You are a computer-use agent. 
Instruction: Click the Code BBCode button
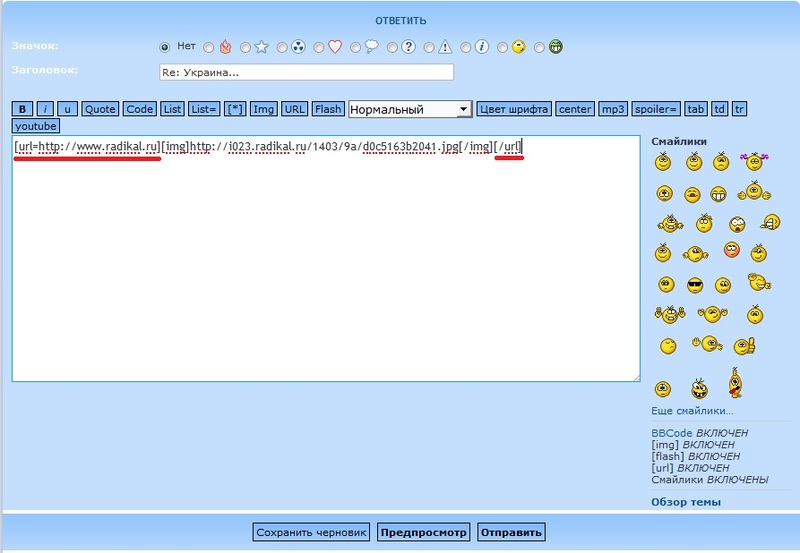coord(140,109)
